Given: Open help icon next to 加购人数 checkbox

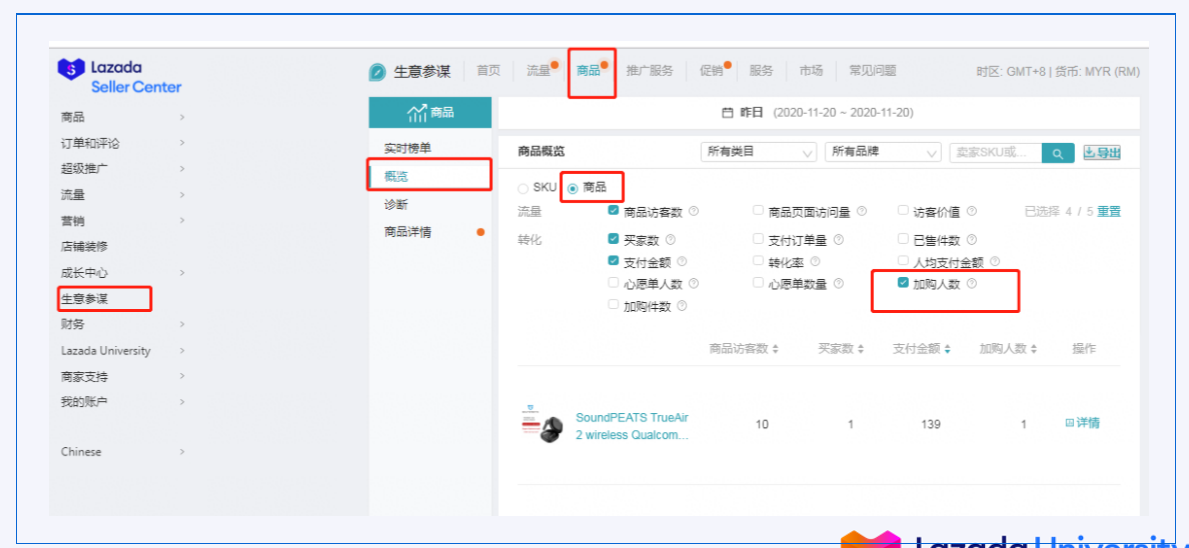Looking at the screenshot, I should coord(971,283).
